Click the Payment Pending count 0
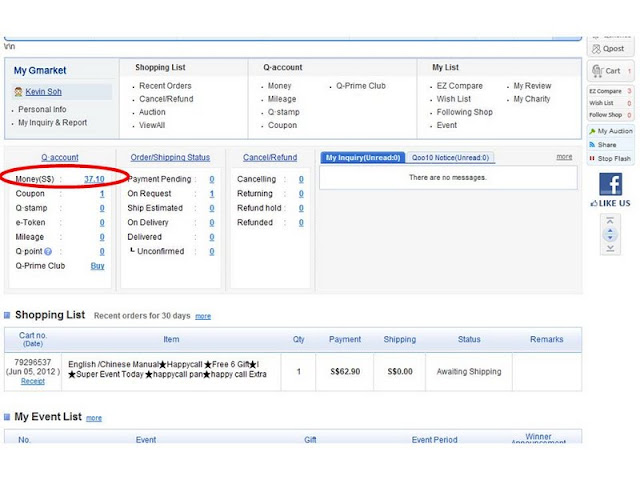 click(212, 179)
